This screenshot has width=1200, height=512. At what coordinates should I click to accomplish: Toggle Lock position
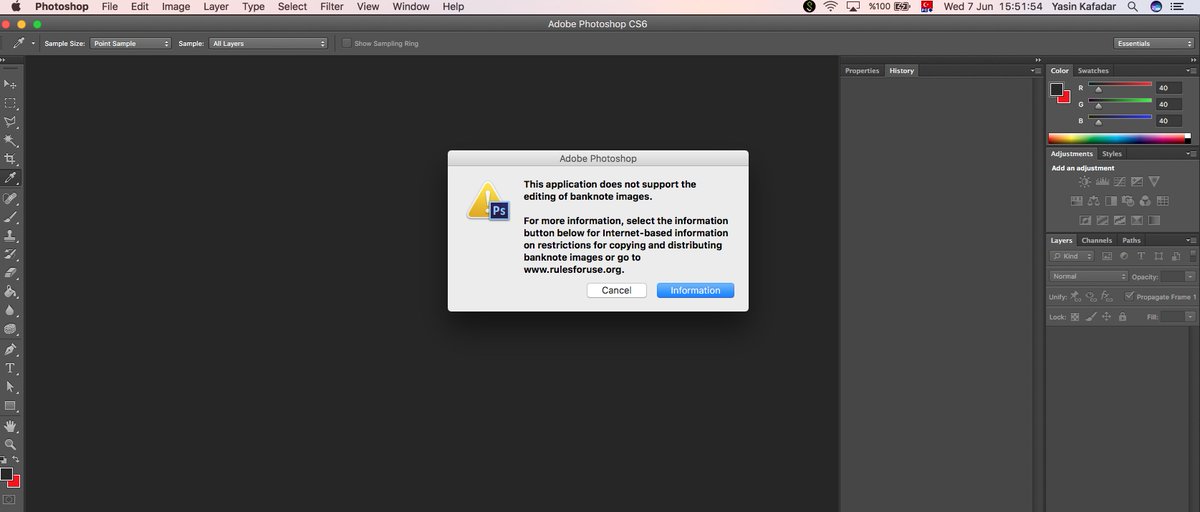tap(1107, 317)
